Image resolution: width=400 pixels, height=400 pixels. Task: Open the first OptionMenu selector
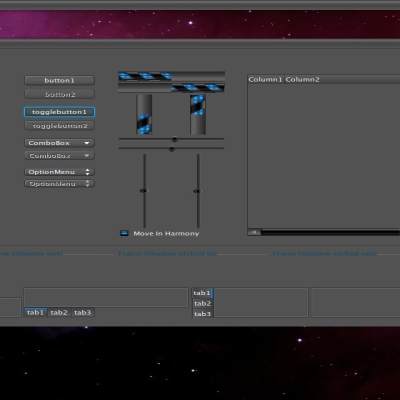pos(59,172)
